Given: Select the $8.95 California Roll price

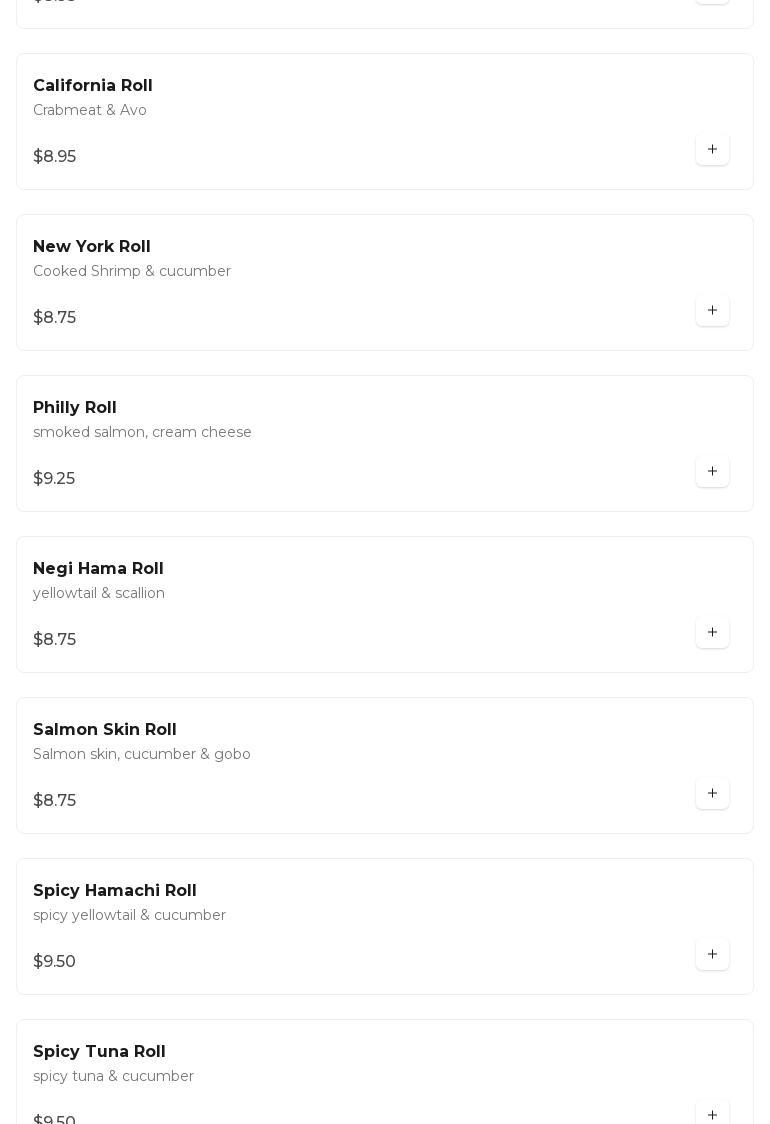Looking at the screenshot, I should pyautogui.click(x=55, y=157).
